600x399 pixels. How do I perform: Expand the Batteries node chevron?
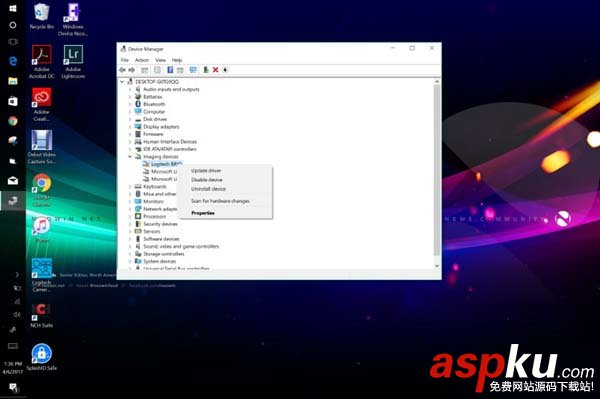point(130,97)
